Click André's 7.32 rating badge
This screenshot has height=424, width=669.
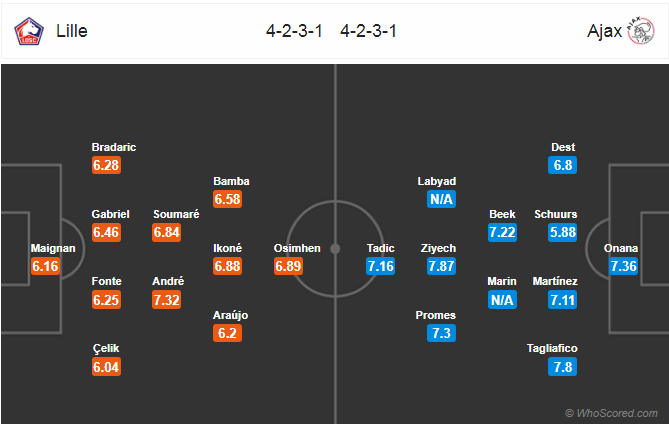click(166, 300)
